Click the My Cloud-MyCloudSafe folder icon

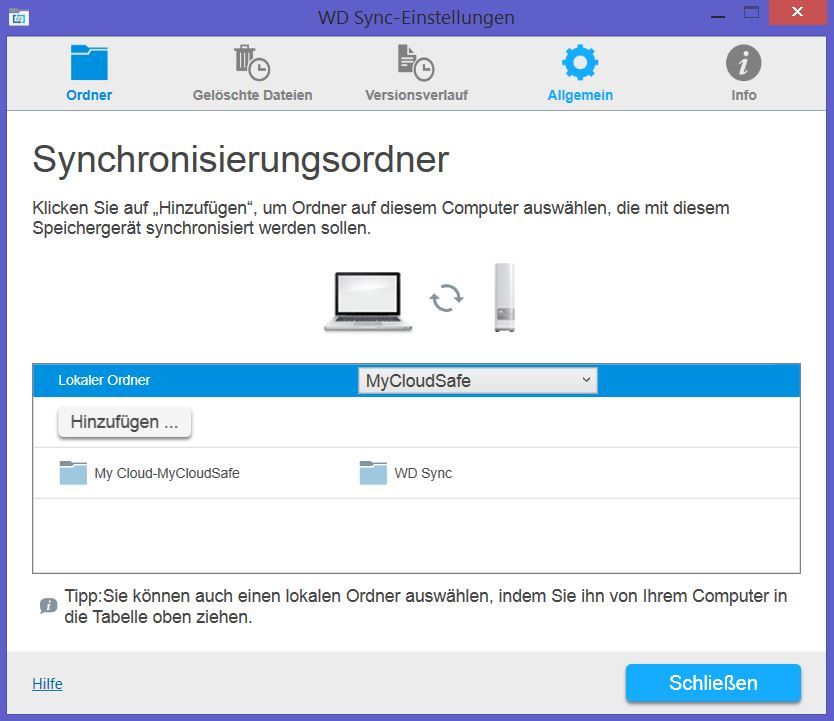(73, 473)
